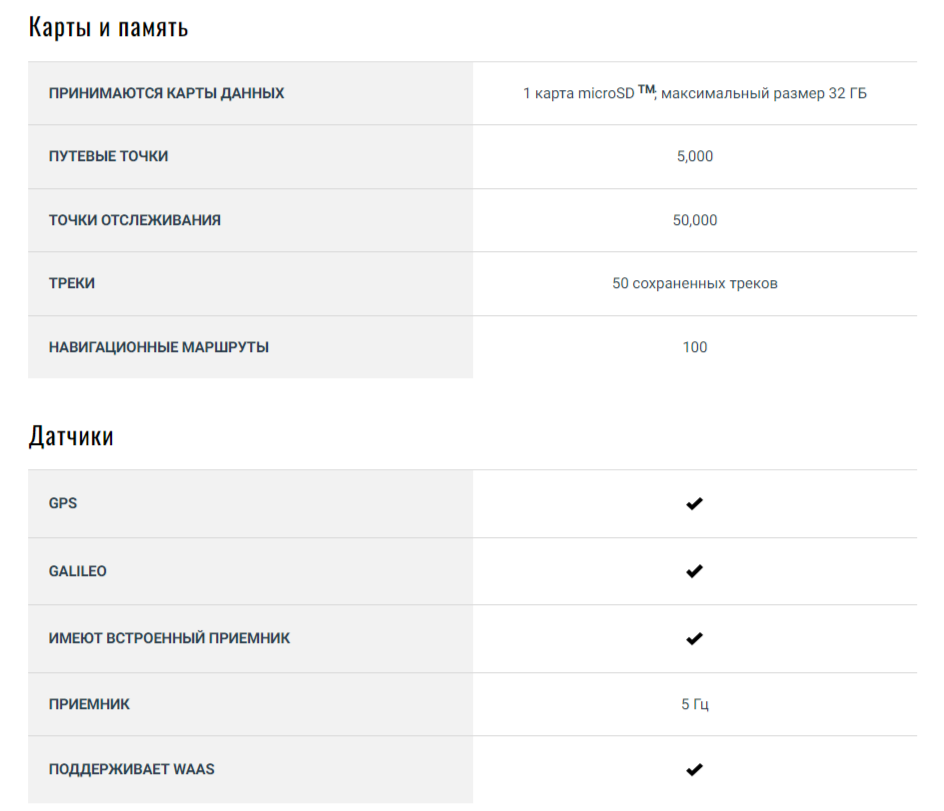Click the 'НАВИГАЦИОННЫЕ МАРШРУТЫ' label

pyautogui.click(x=158, y=347)
